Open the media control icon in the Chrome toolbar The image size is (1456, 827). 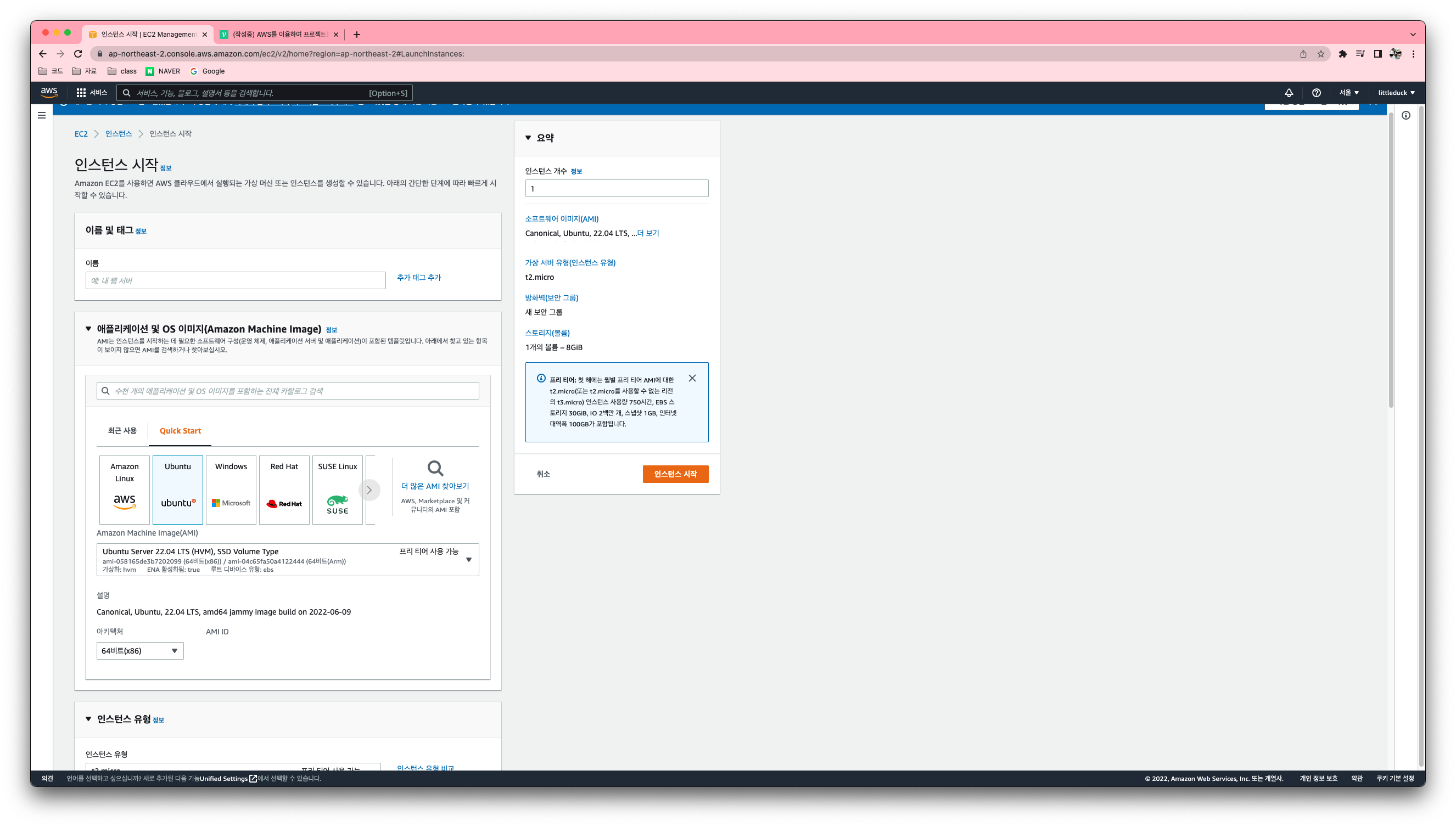(1360, 54)
